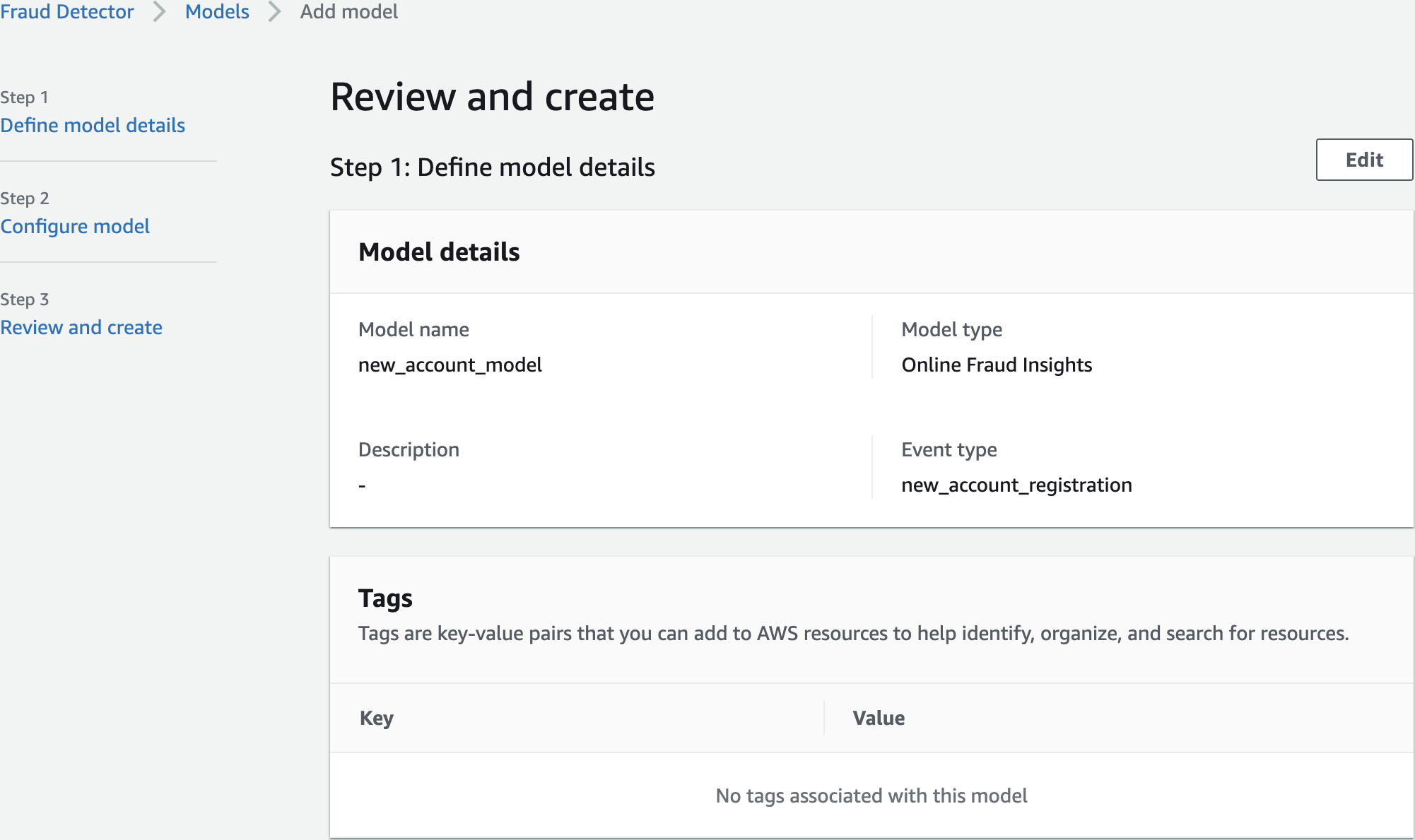Open the Models breadcrumb link
1415x840 pixels.
click(x=217, y=12)
